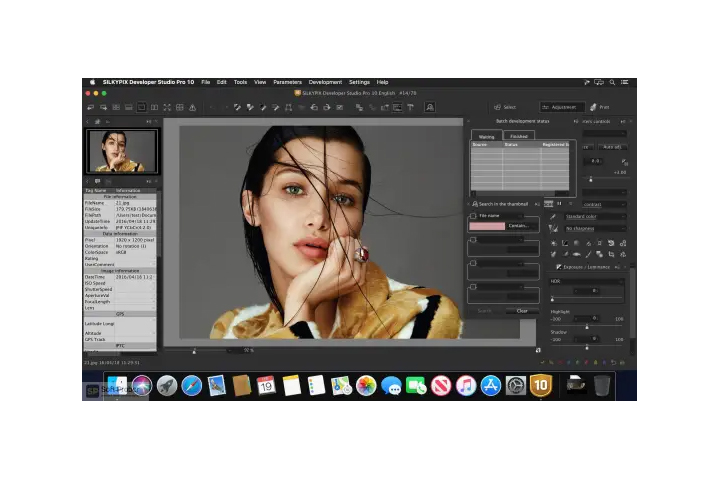The image size is (720, 480).
Task: Open the Parameters menu
Action: pyautogui.click(x=287, y=82)
